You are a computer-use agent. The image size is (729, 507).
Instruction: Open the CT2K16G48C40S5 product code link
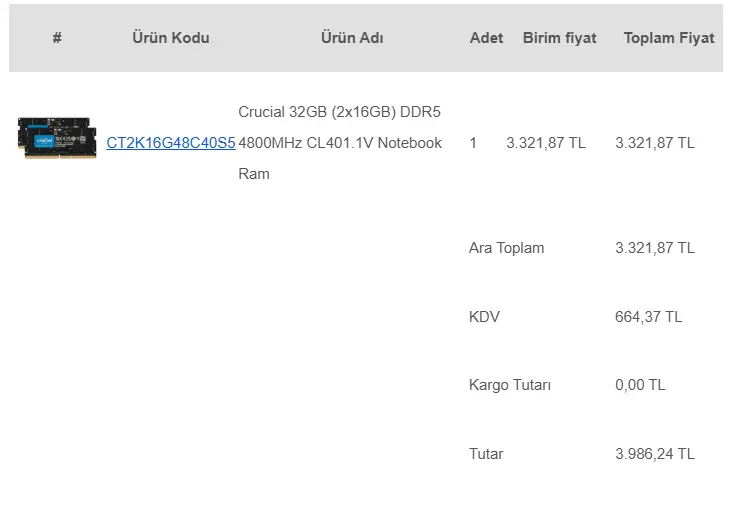coord(171,143)
